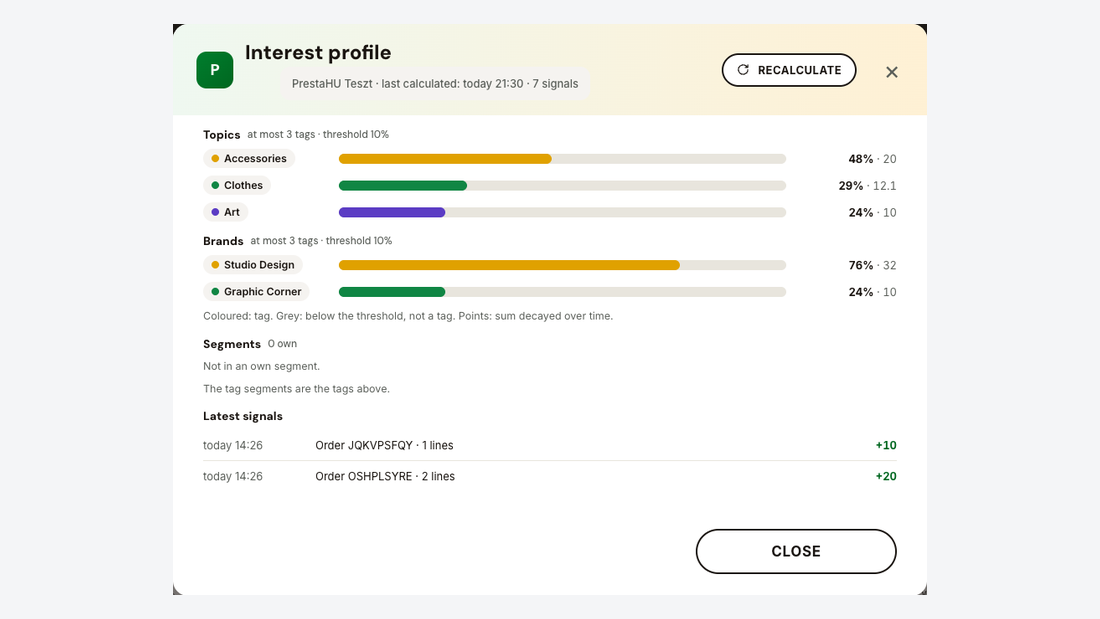The width and height of the screenshot is (1100, 619).
Task: Click the Studio Design progress bar
Action: tap(562, 265)
